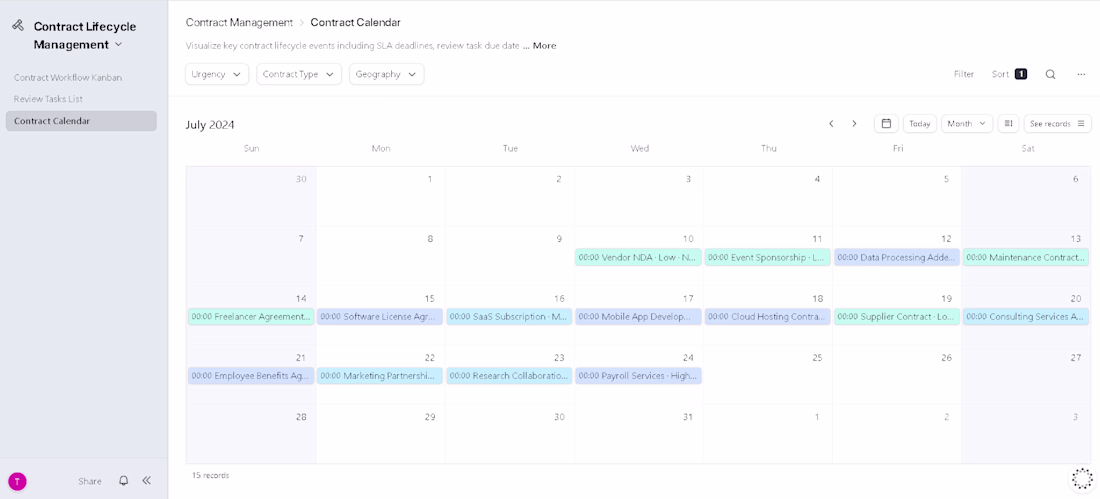Image resolution: width=1100 pixels, height=499 pixels.
Task: Click the user avatar T icon
Action: (18, 481)
